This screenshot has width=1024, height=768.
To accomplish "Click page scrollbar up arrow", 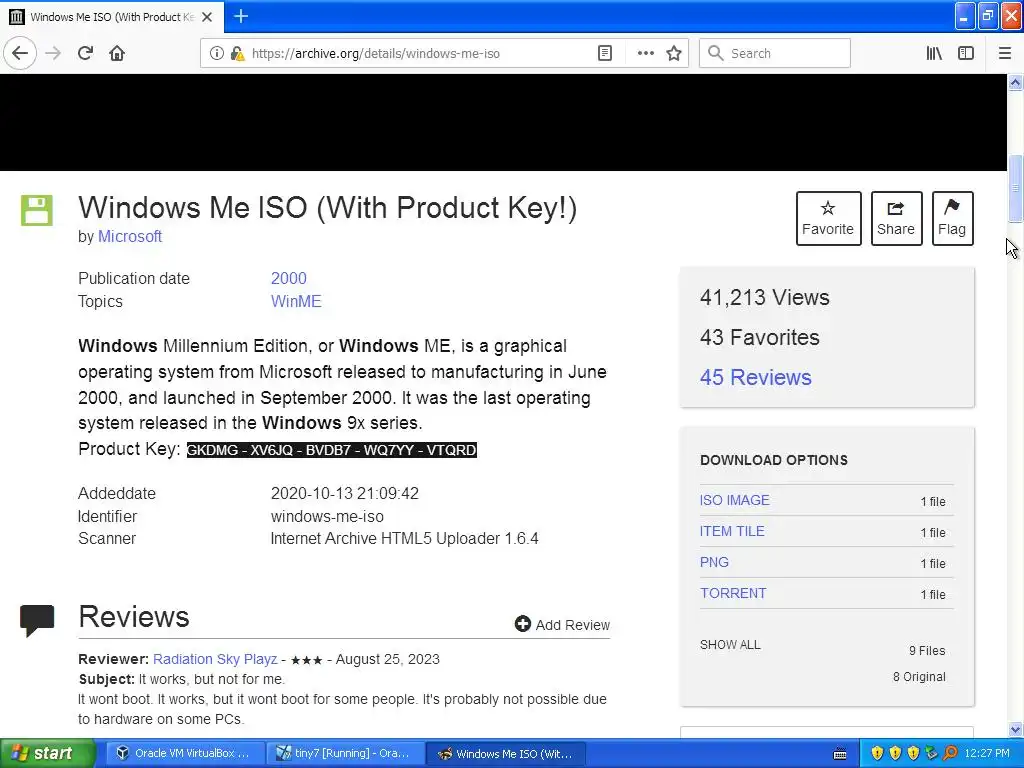I will click(1015, 82).
